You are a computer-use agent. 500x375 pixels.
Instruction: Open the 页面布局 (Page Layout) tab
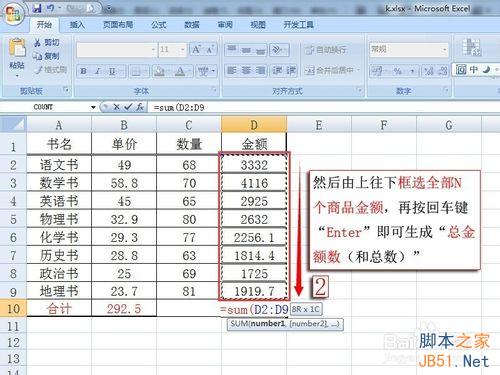coord(118,25)
